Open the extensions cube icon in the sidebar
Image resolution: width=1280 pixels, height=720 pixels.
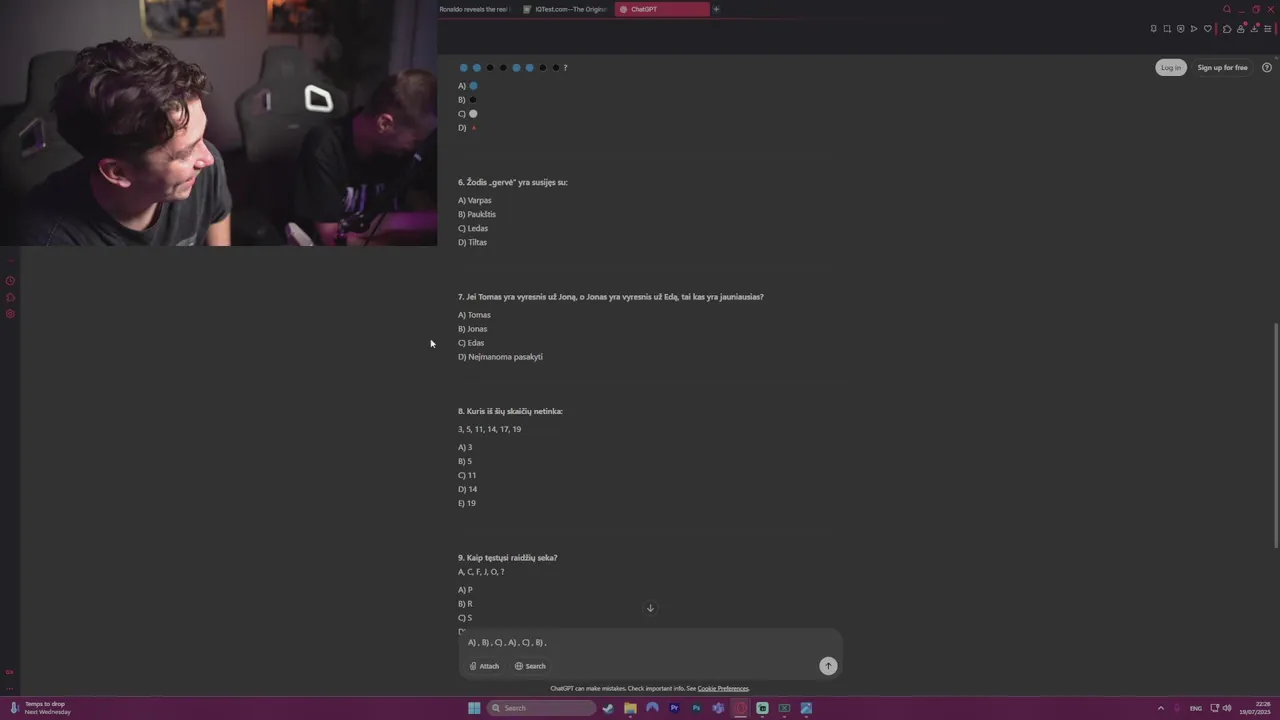(10, 297)
